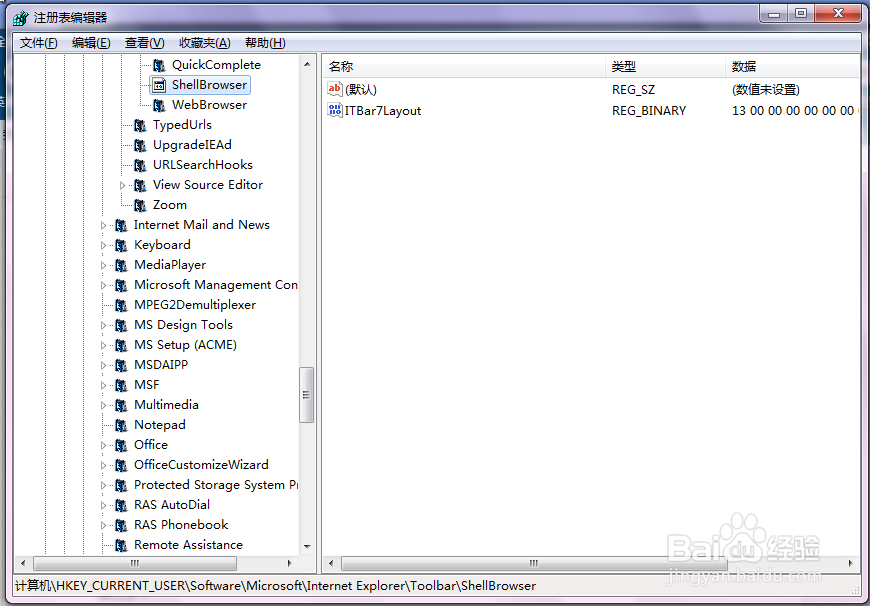Open the 编辑(E) menu
Viewport: 870px width, 606px height.
pos(91,43)
